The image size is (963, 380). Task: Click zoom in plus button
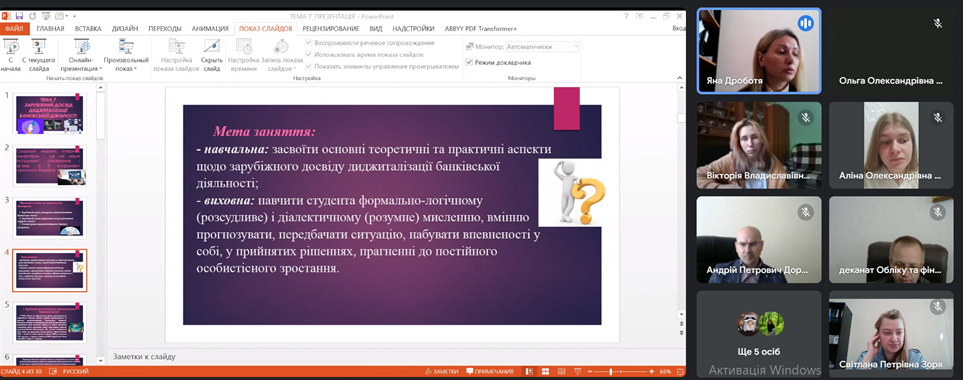coord(652,371)
